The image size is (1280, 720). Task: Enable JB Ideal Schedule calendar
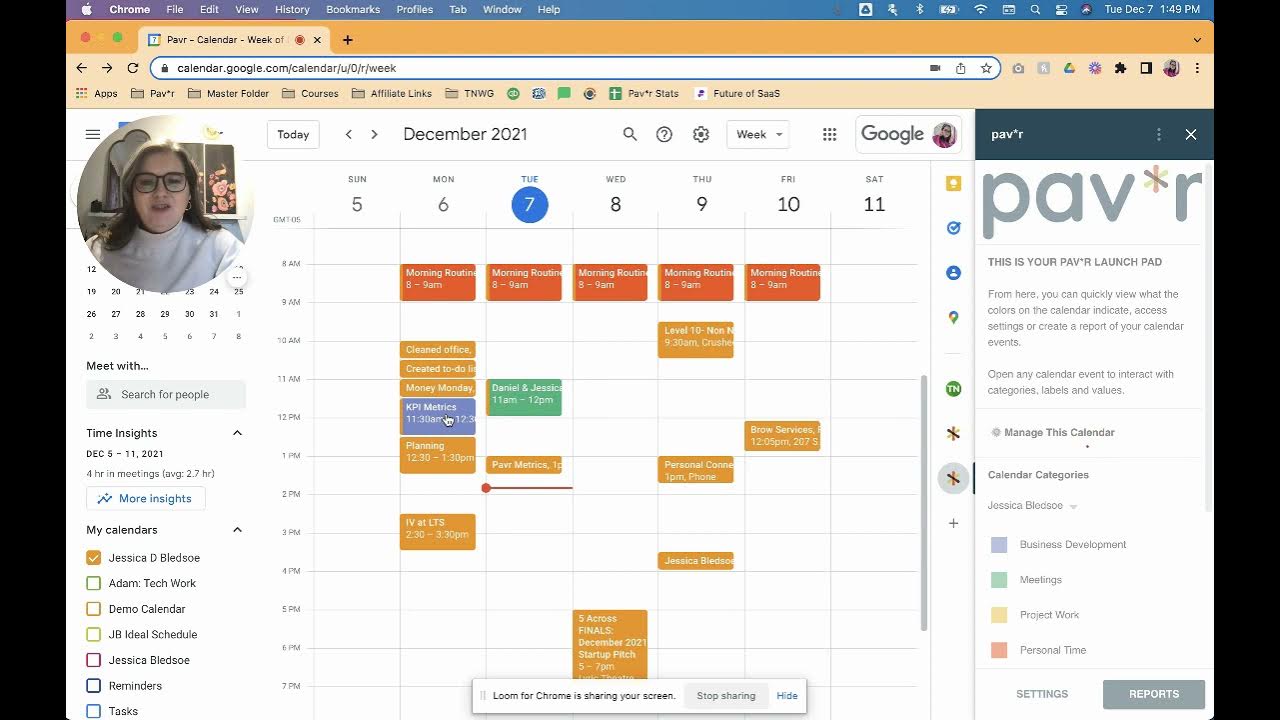[93, 634]
